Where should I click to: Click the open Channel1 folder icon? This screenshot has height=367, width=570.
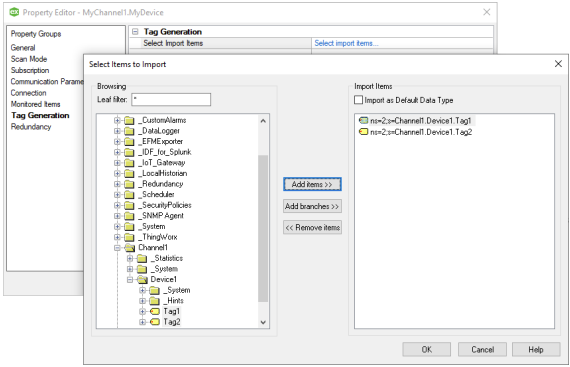pos(129,248)
